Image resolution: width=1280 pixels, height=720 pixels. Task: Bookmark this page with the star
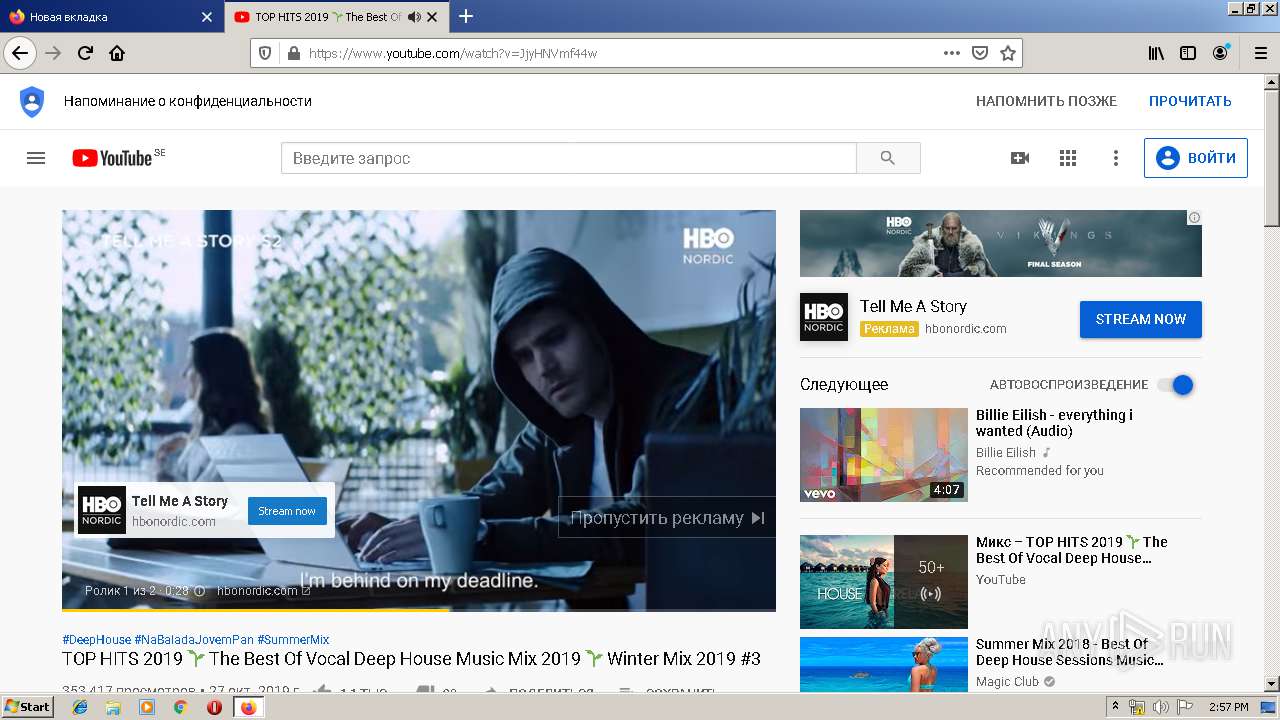(1008, 53)
